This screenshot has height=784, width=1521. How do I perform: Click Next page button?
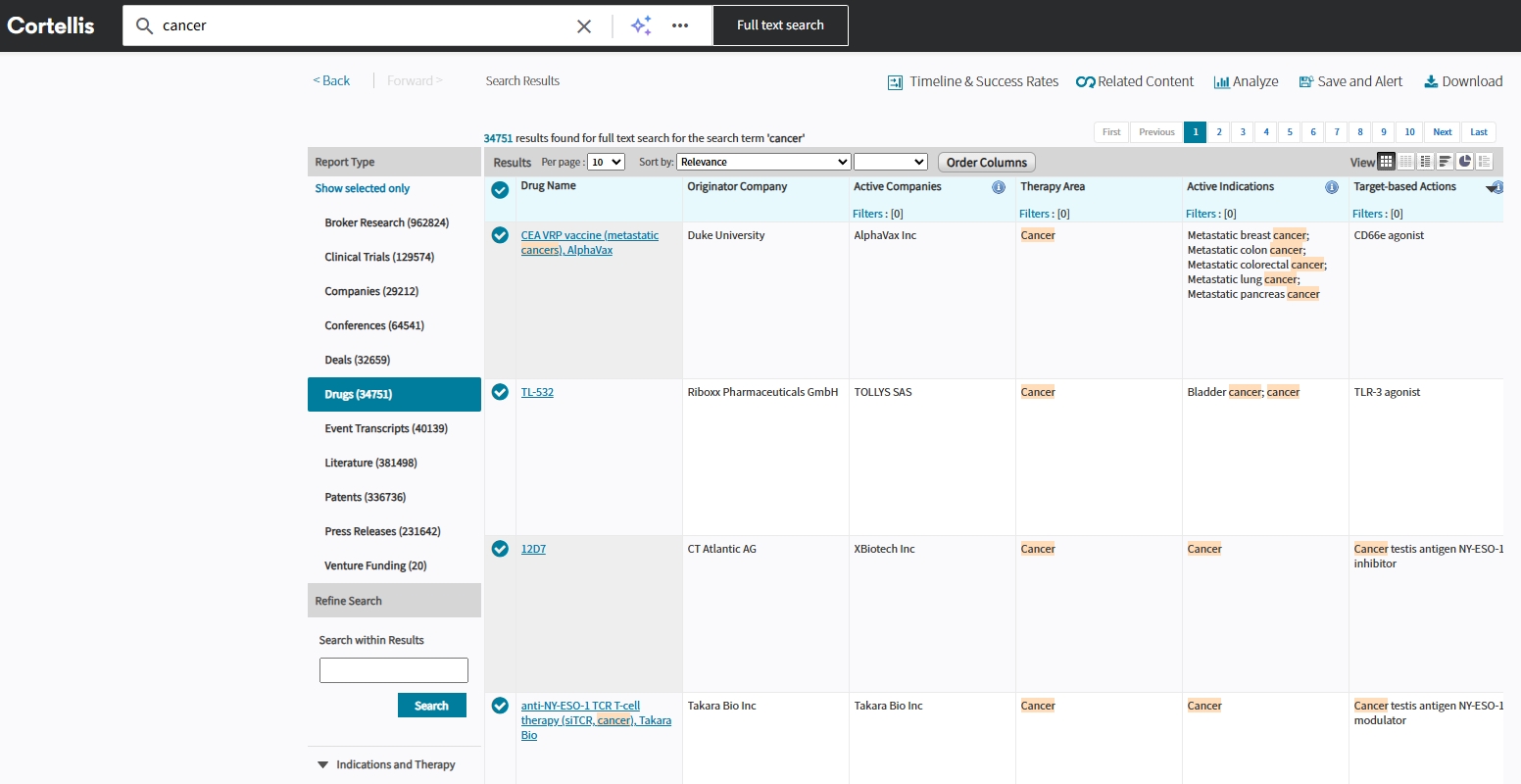point(1443,132)
